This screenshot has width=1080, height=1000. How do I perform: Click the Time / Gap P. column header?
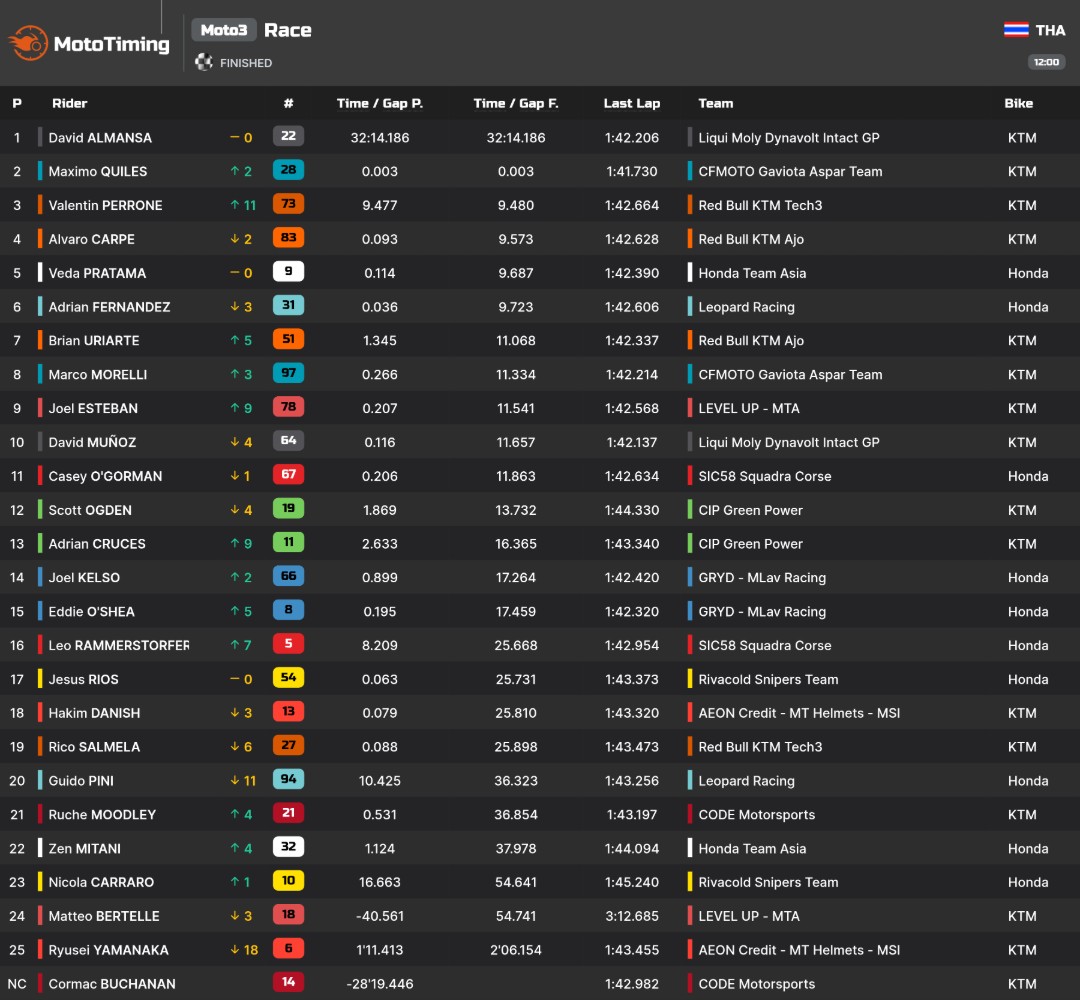[380, 103]
